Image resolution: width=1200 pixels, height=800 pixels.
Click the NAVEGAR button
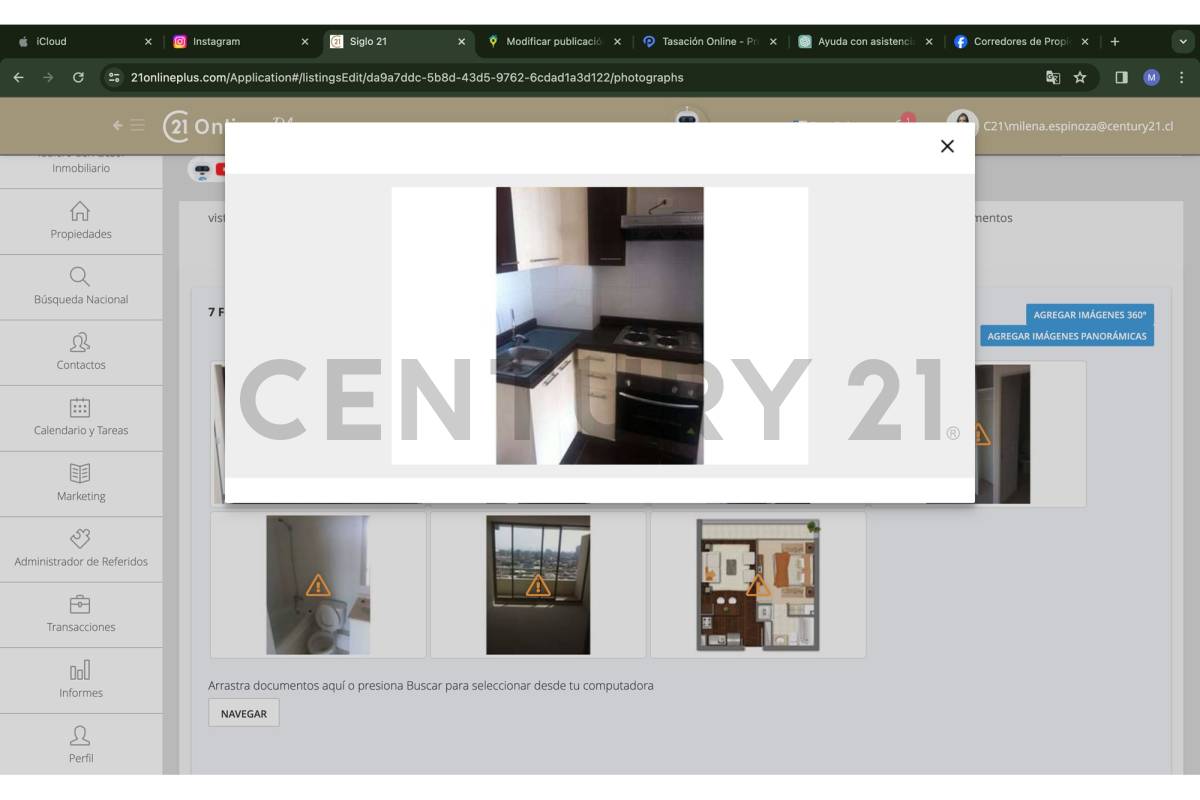[x=244, y=713]
